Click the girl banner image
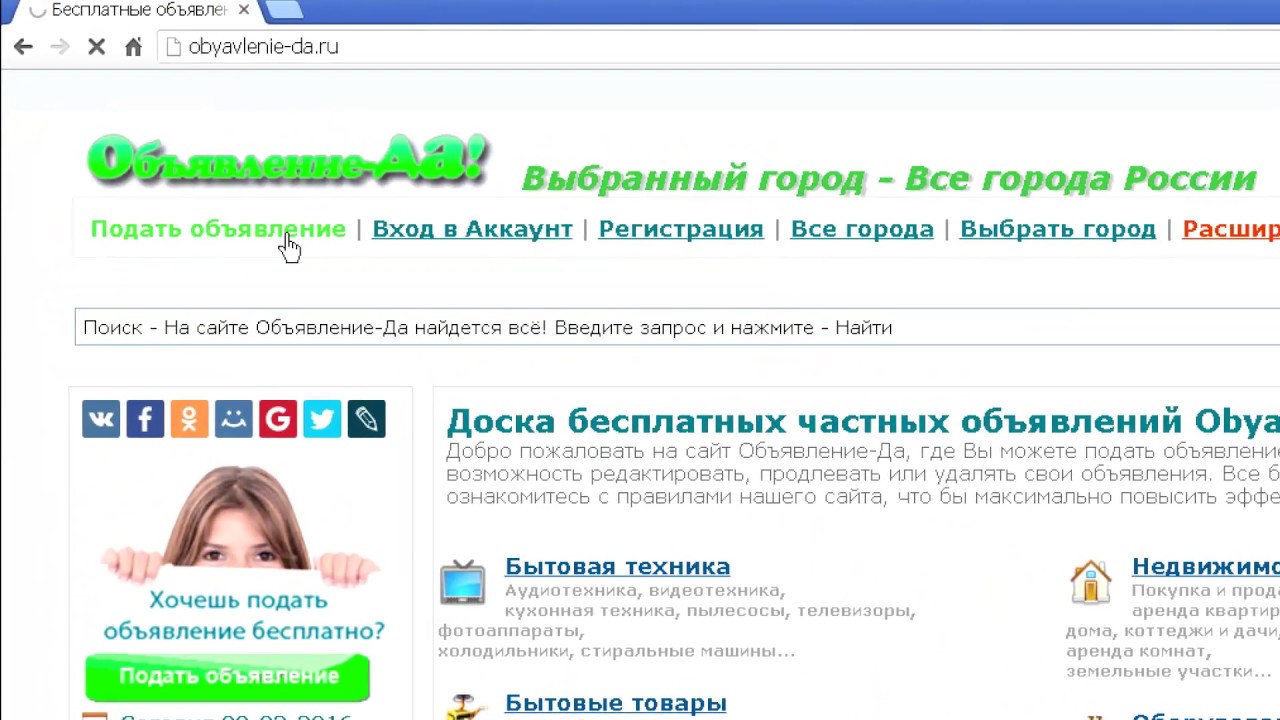The height and width of the screenshot is (720, 1280). point(240,525)
